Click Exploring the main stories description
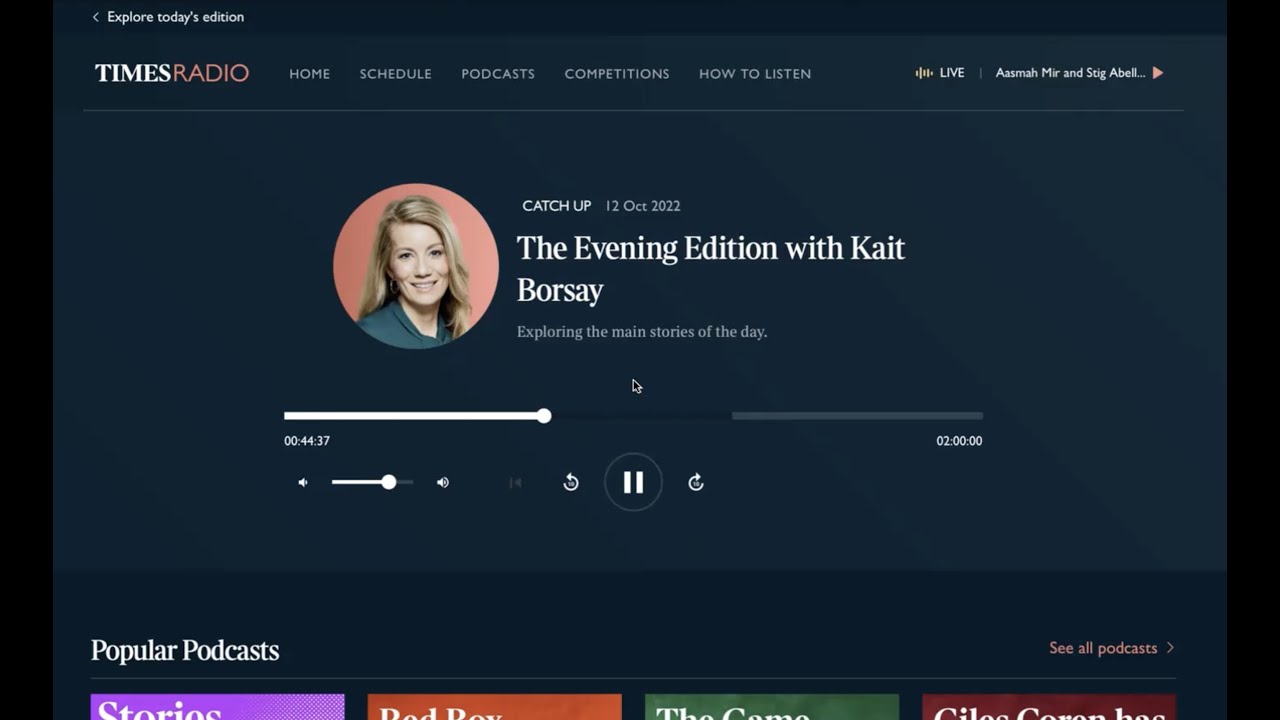 coord(642,332)
